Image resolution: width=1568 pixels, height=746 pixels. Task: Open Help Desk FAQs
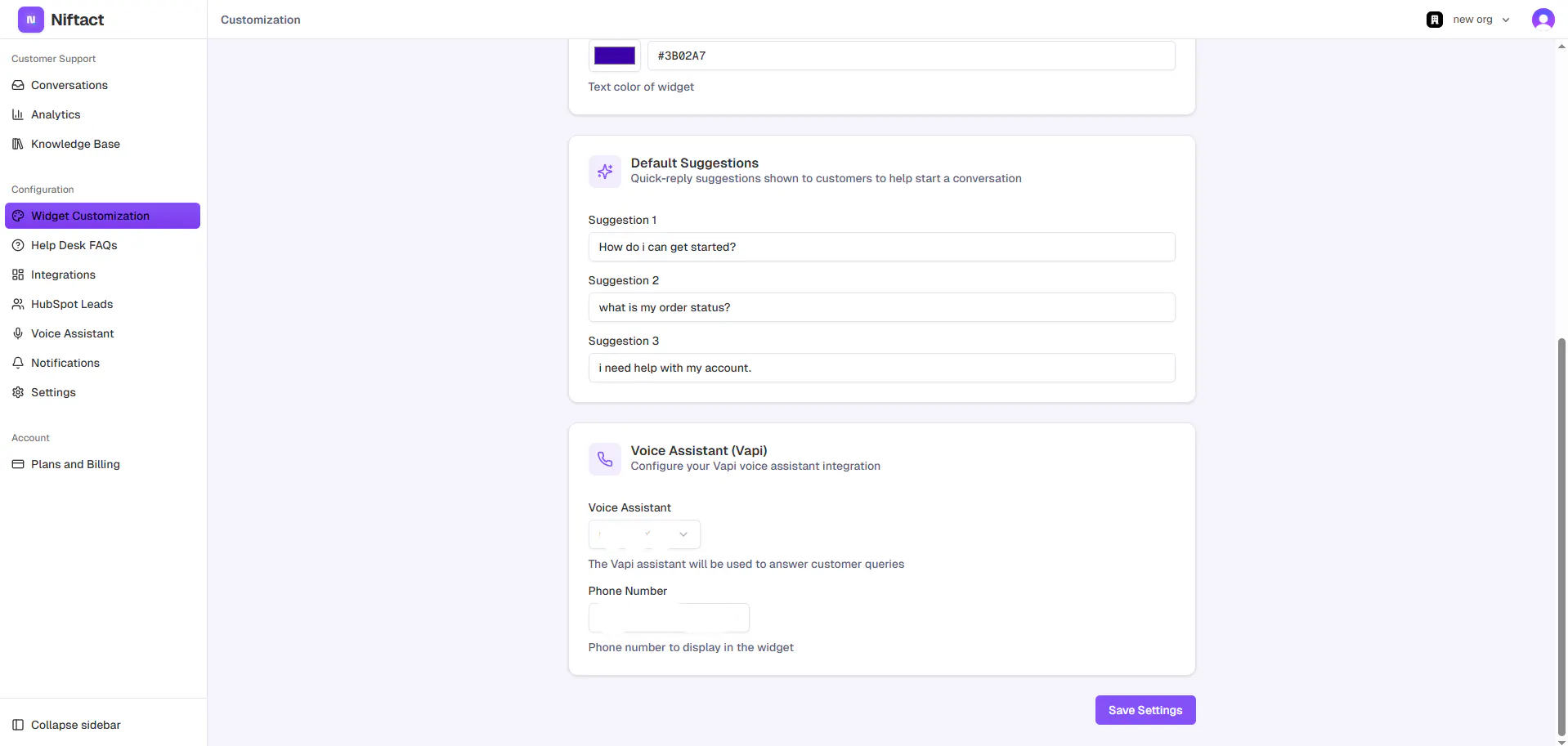click(102, 245)
